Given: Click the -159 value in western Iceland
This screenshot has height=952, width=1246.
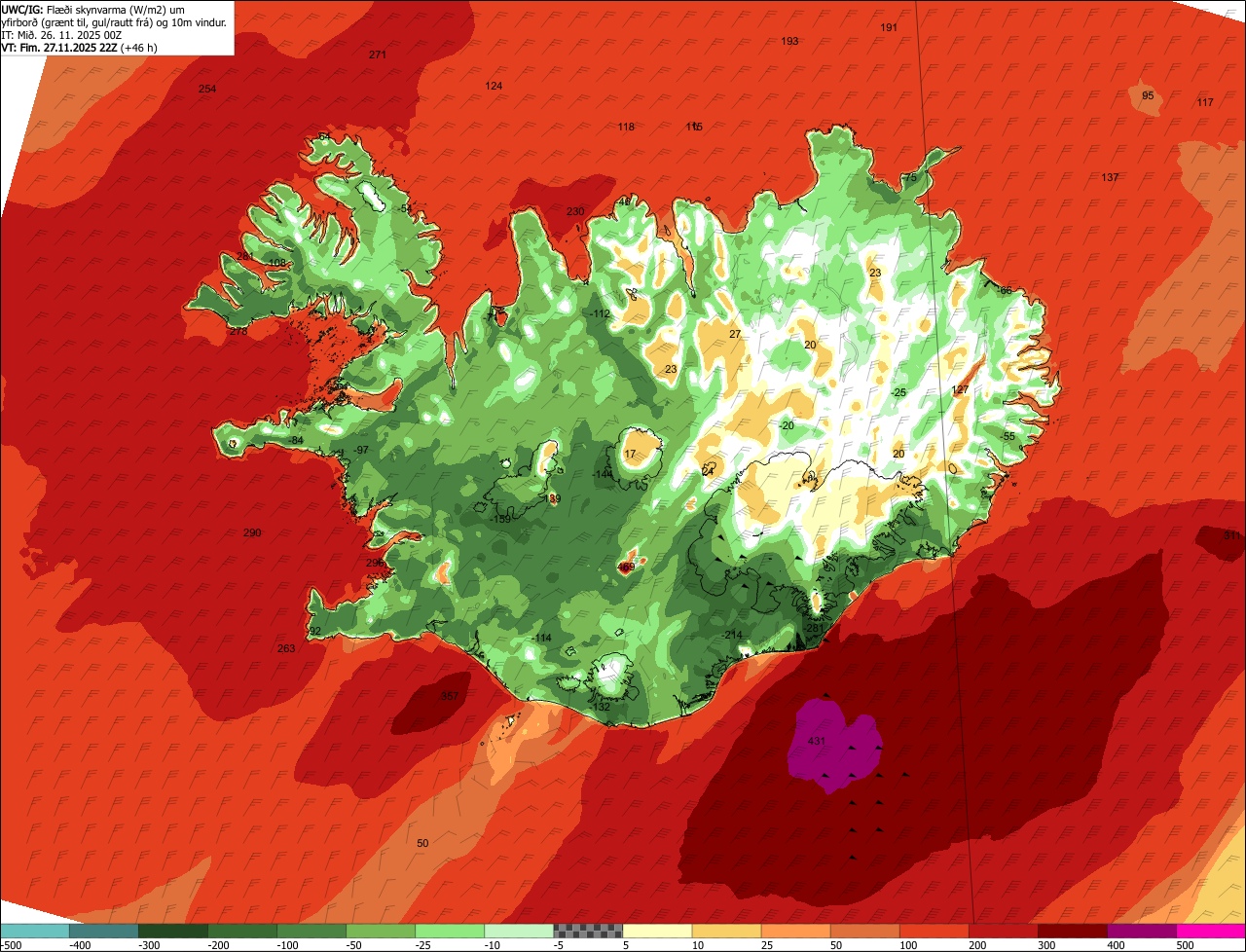Looking at the screenshot, I should coord(501,519).
